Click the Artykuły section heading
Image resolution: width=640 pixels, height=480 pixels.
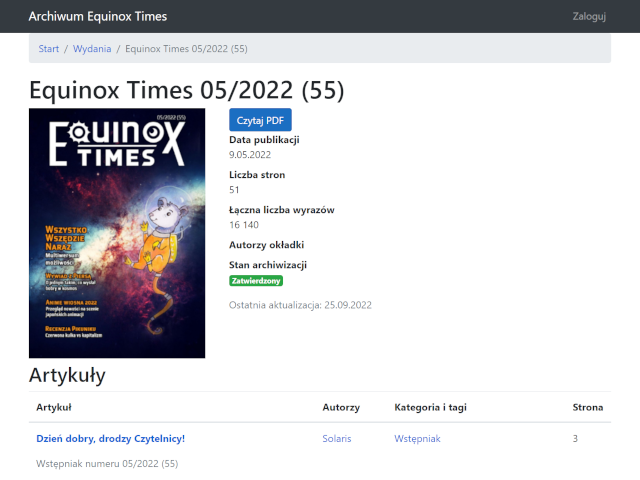click(x=67, y=375)
